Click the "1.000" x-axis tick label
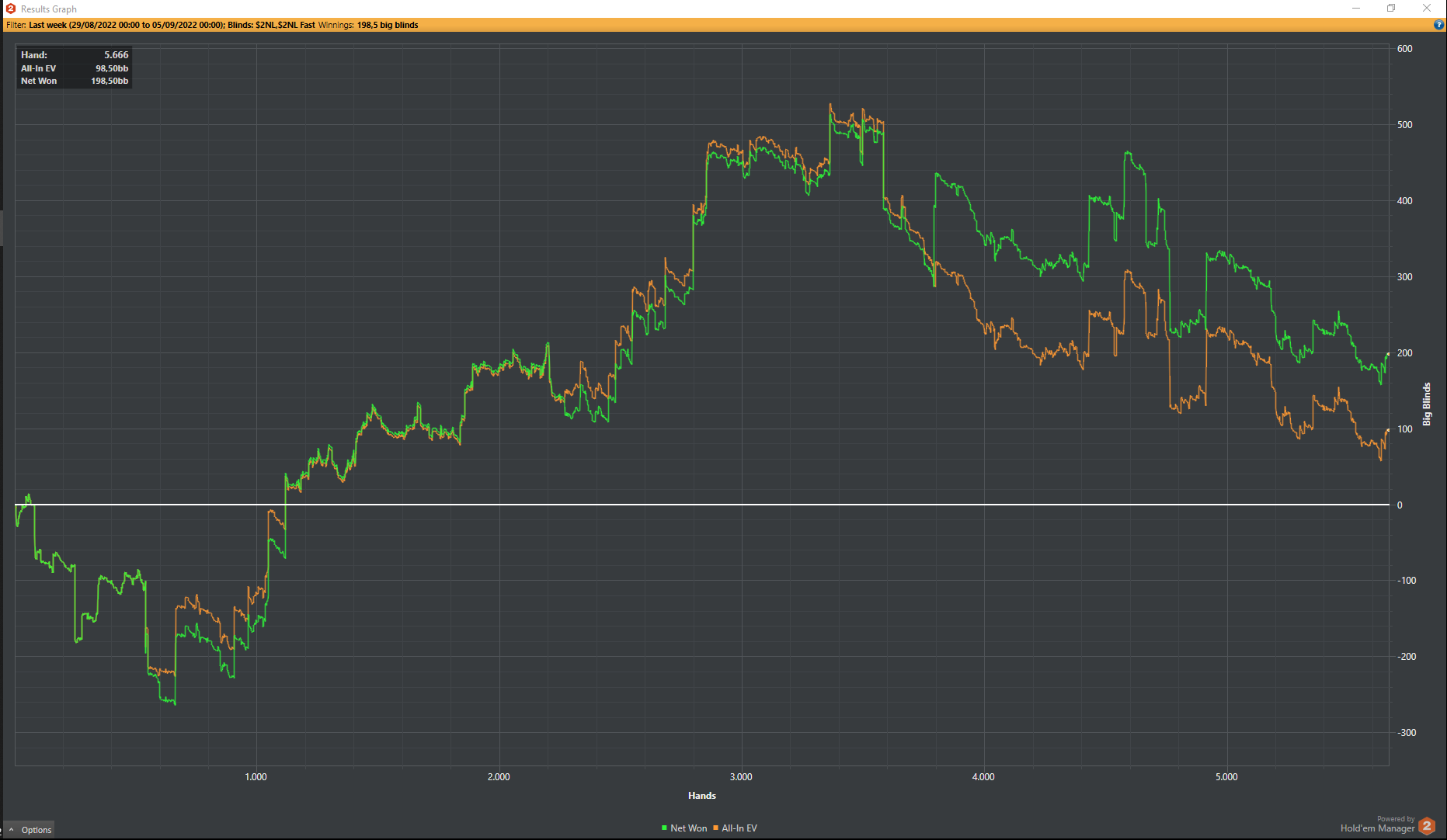Image resolution: width=1447 pixels, height=840 pixels. [x=256, y=777]
